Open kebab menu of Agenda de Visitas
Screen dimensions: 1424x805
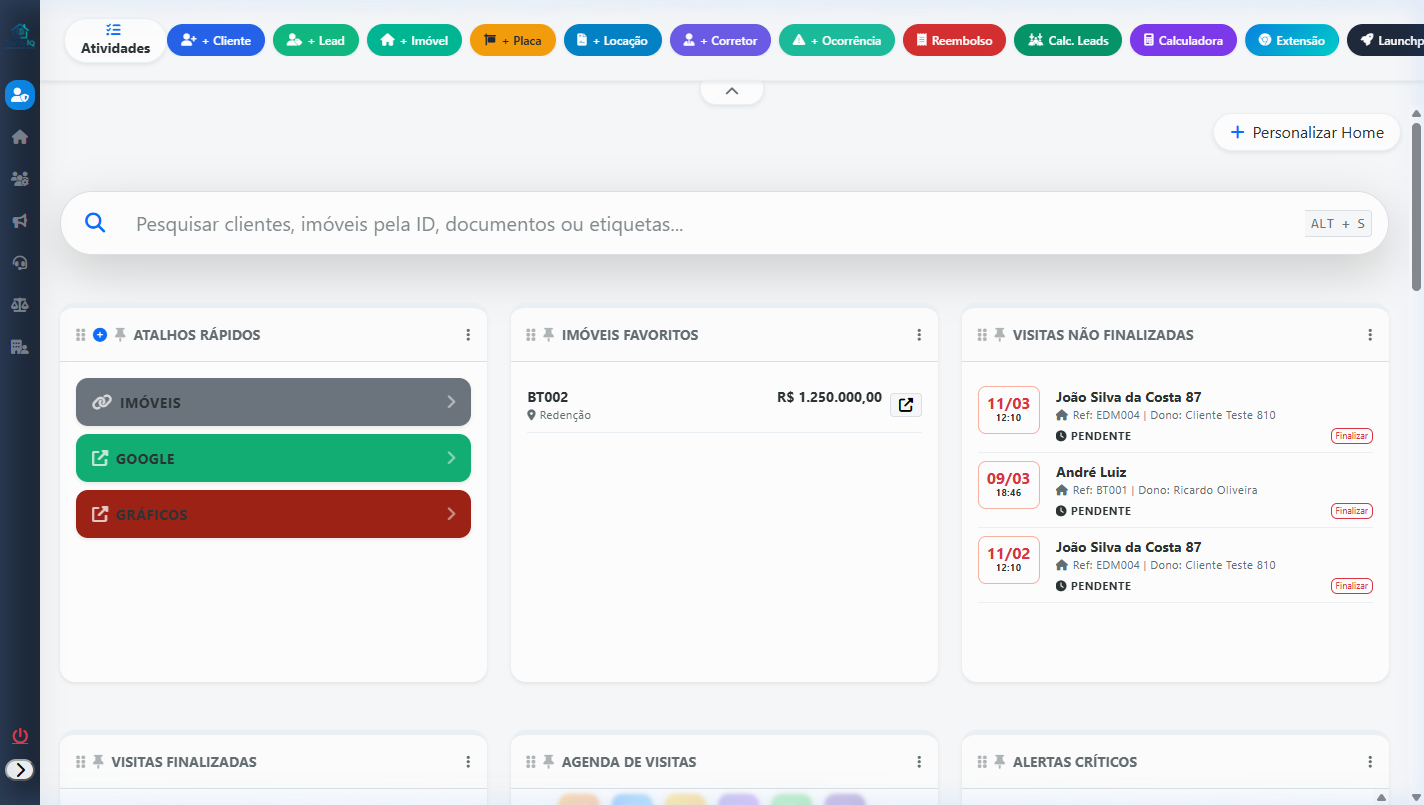(919, 762)
